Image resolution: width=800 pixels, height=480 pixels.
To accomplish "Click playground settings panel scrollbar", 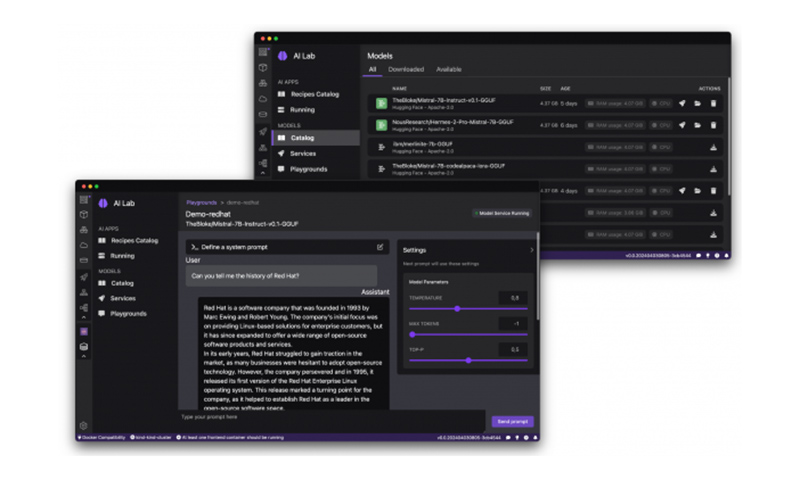I will (538, 278).
